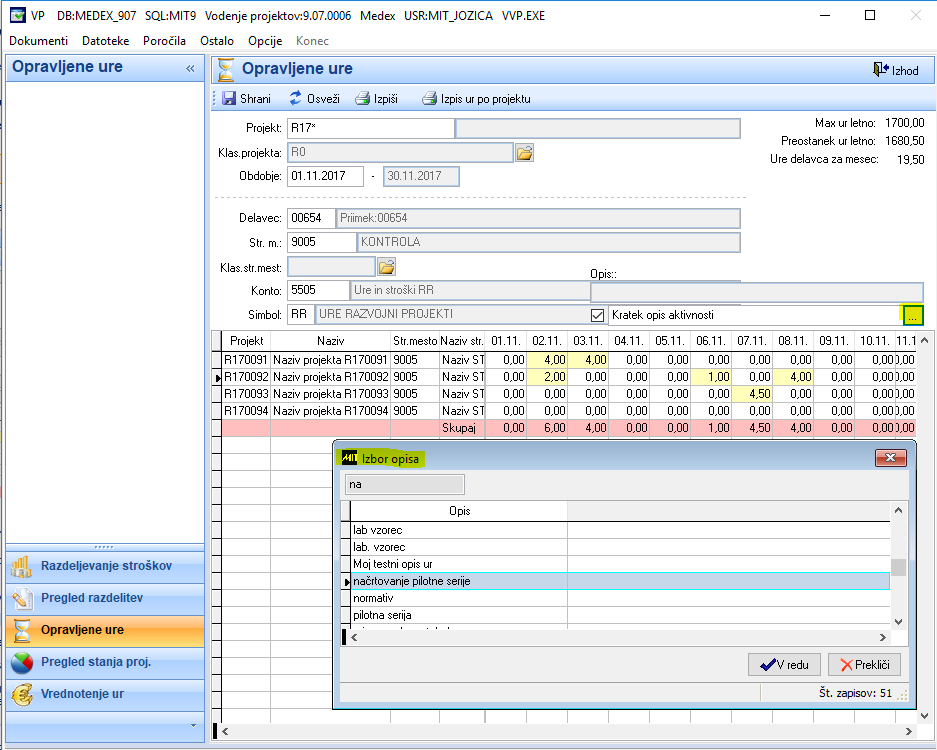Click the Osveži refresh icon

pyautogui.click(x=296, y=99)
